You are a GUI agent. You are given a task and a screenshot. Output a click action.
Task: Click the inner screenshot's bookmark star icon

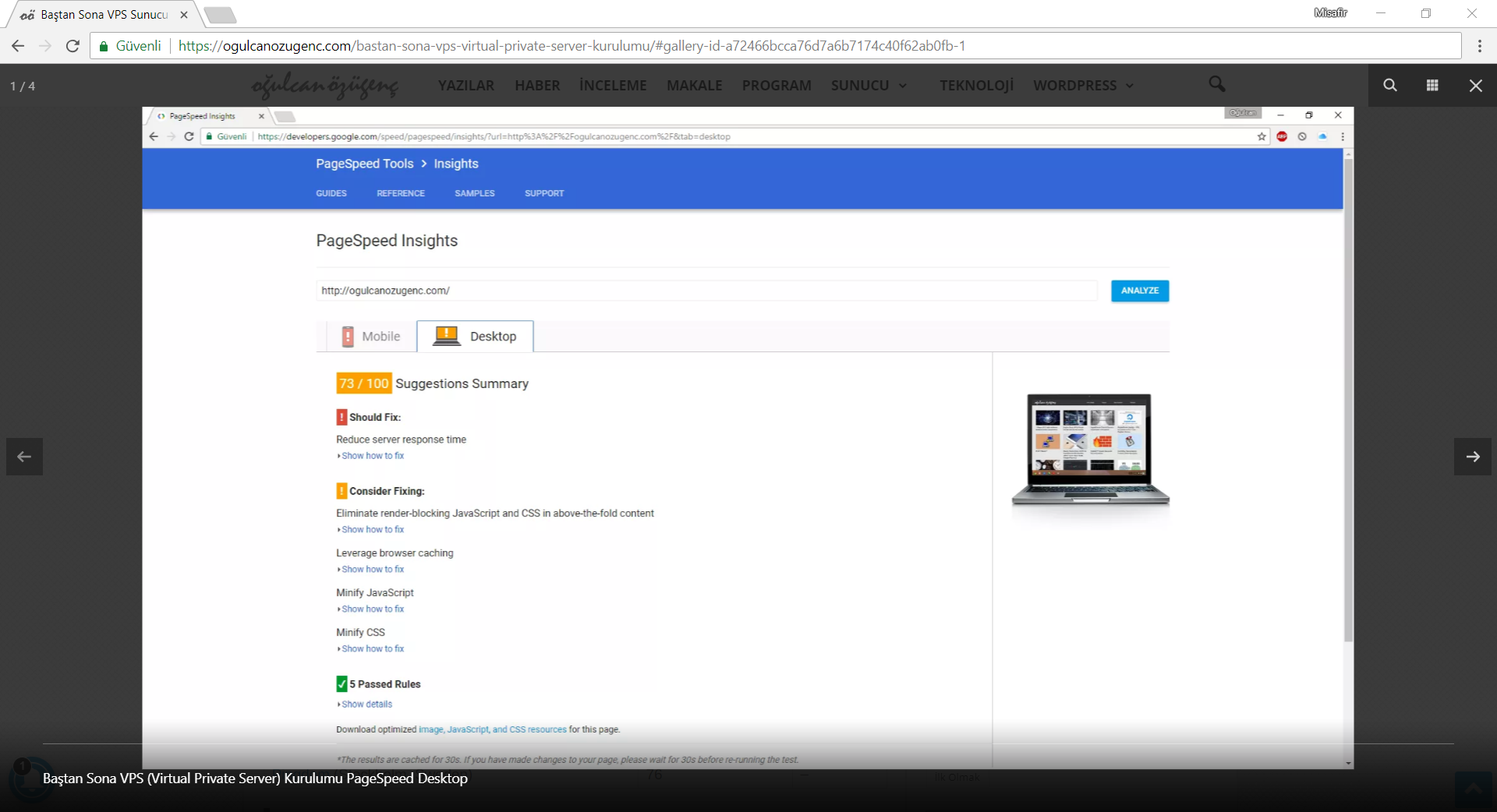click(1262, 136)
